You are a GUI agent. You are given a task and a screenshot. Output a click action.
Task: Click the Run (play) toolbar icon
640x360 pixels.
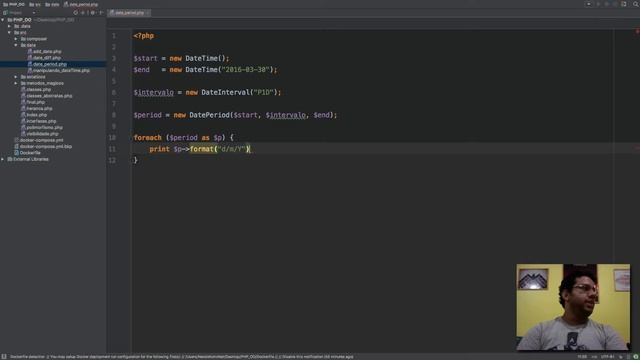coord(598,4)
